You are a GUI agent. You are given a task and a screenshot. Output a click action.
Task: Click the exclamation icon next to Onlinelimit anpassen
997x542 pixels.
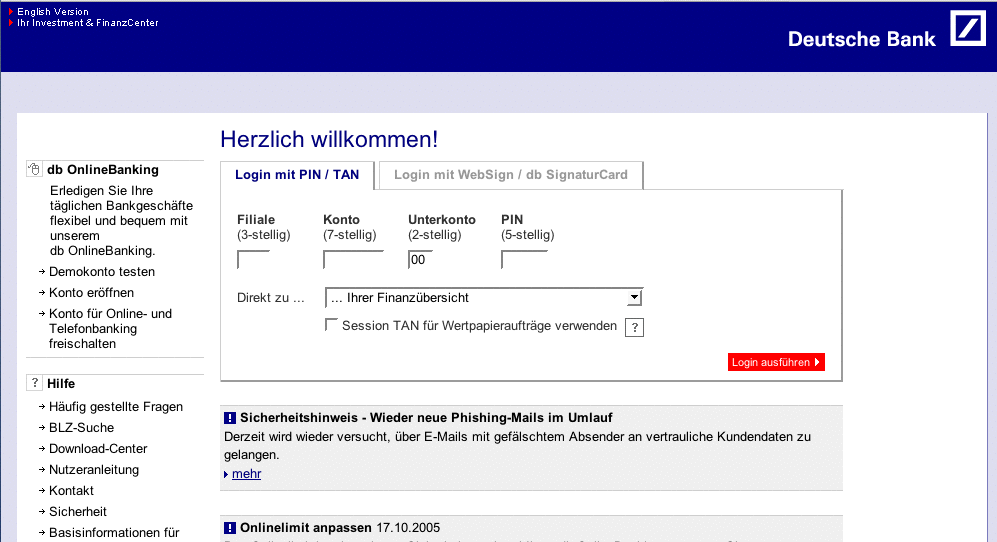[x=229, y=528]
